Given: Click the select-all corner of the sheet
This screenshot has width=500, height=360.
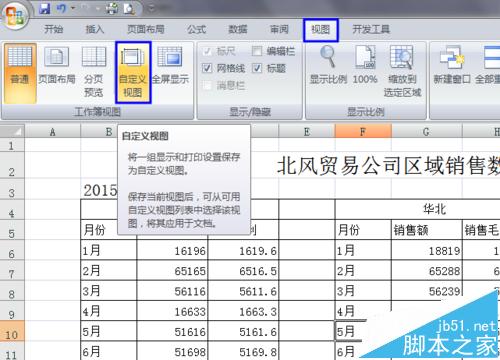Looking at the screenshot, I should coord(12,131).
